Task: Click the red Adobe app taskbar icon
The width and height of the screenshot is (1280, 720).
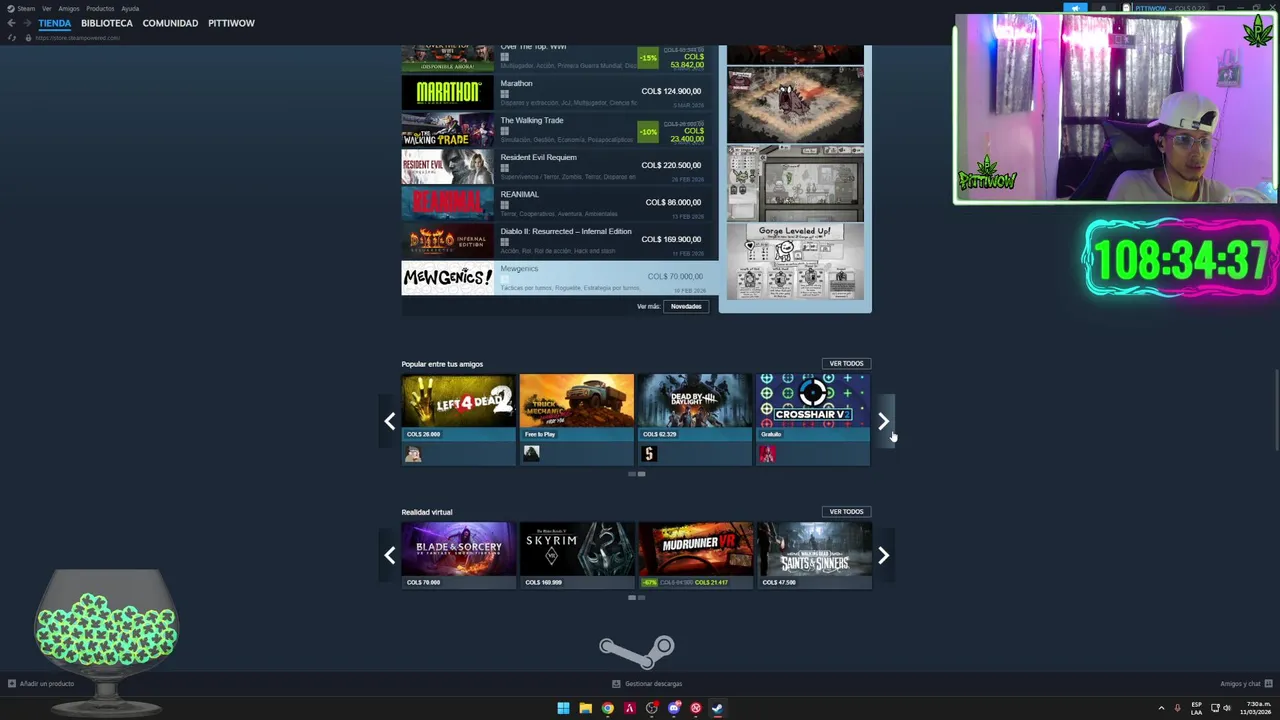Action: [629, 708]
